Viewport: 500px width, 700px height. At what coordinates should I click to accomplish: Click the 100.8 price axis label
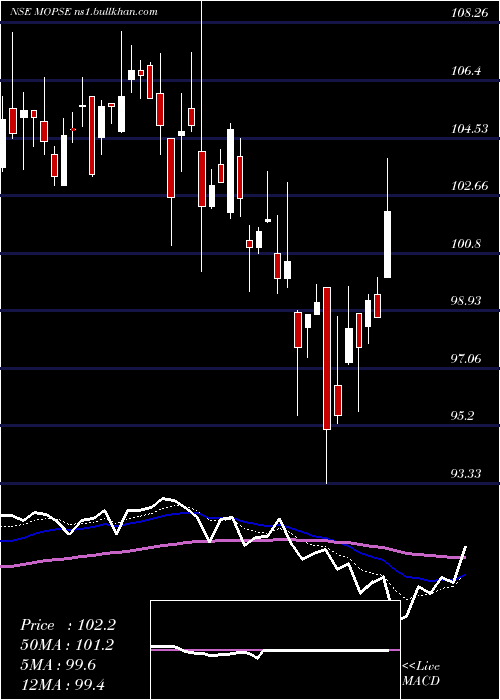[466, 244]
